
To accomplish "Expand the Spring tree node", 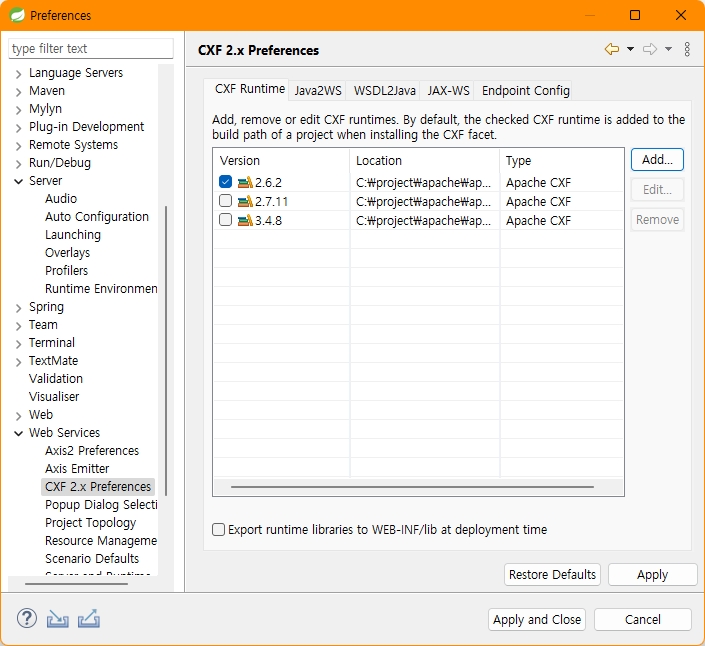I will 18,308.
